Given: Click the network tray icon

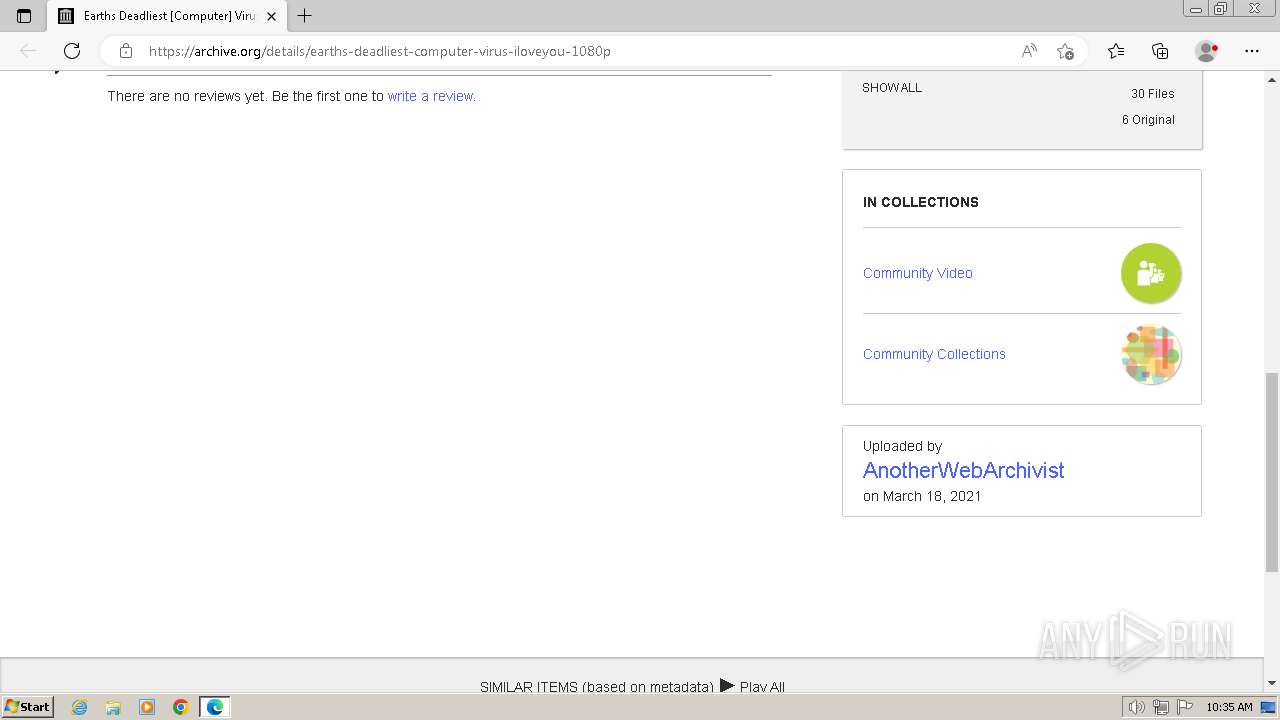Looking at the screenshot, I should click(x=1161, y=707).
